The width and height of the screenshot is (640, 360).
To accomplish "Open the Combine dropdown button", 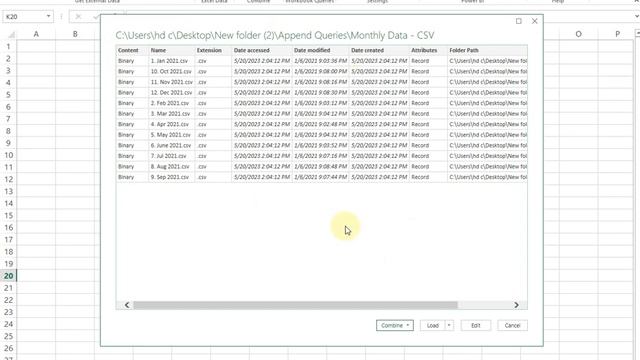I will click(x=394, y=325).
